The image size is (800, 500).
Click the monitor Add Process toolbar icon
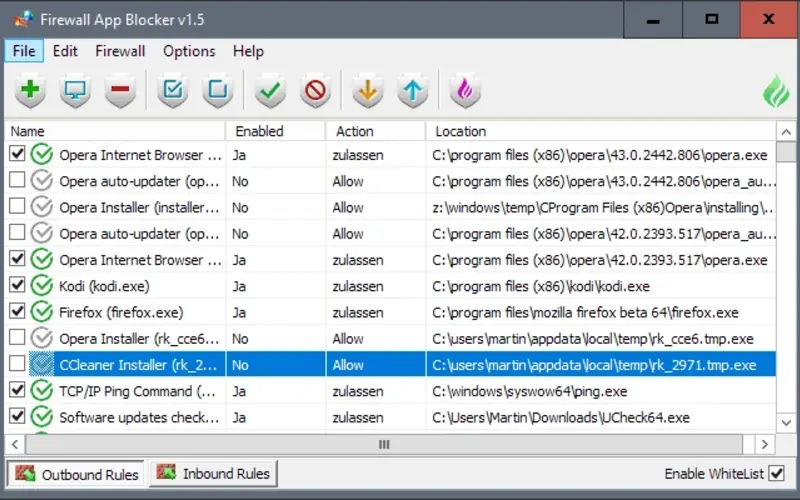click(x=75, y=90)
